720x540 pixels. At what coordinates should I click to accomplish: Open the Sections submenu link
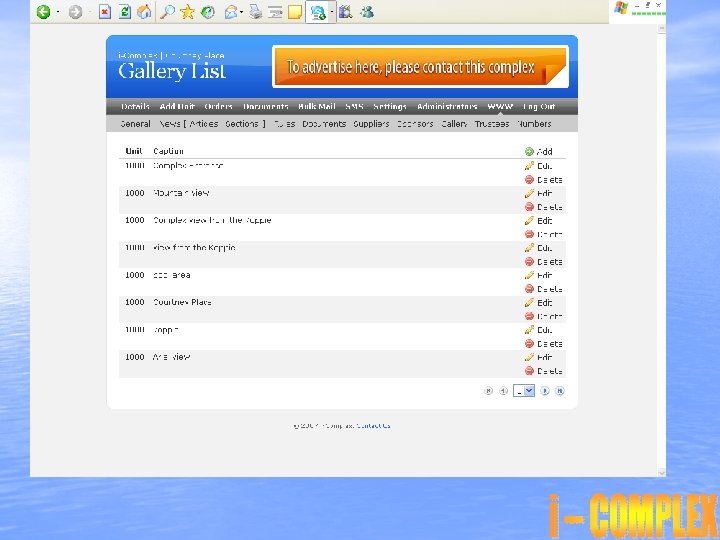coord(242,124)
